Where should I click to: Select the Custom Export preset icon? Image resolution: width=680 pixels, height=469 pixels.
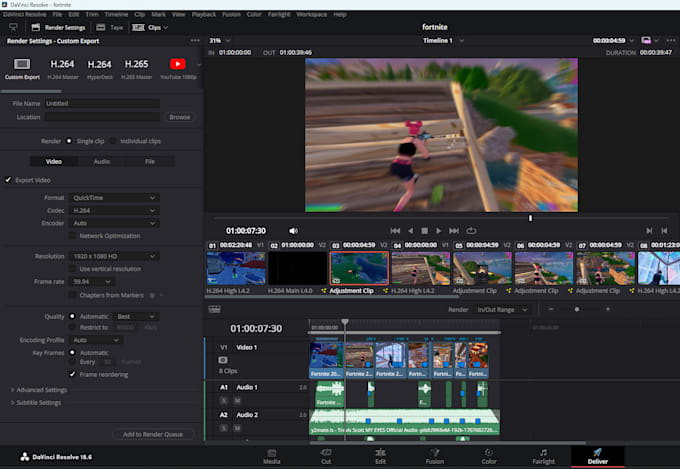22,64
